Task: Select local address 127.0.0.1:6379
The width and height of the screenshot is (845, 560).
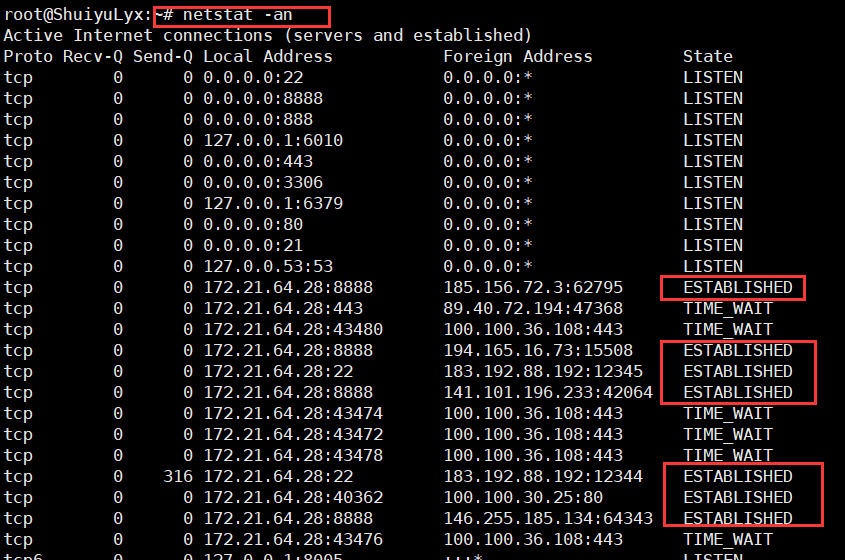Action: tap(273, 204)
